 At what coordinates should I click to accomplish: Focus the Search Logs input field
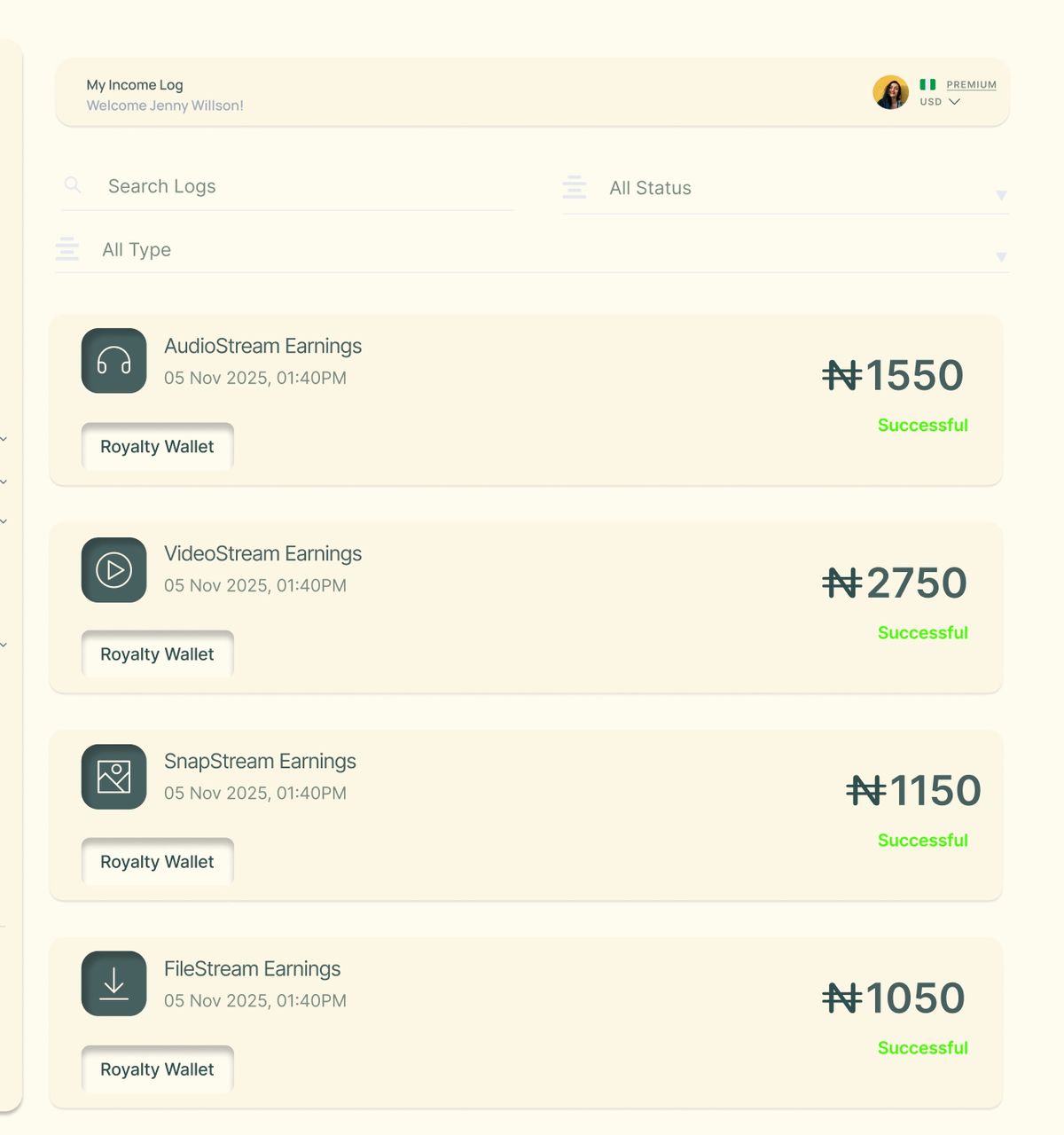point(301,186)
